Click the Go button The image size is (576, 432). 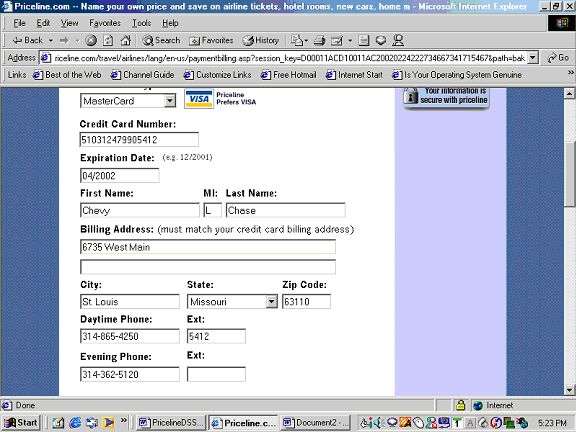558,58
